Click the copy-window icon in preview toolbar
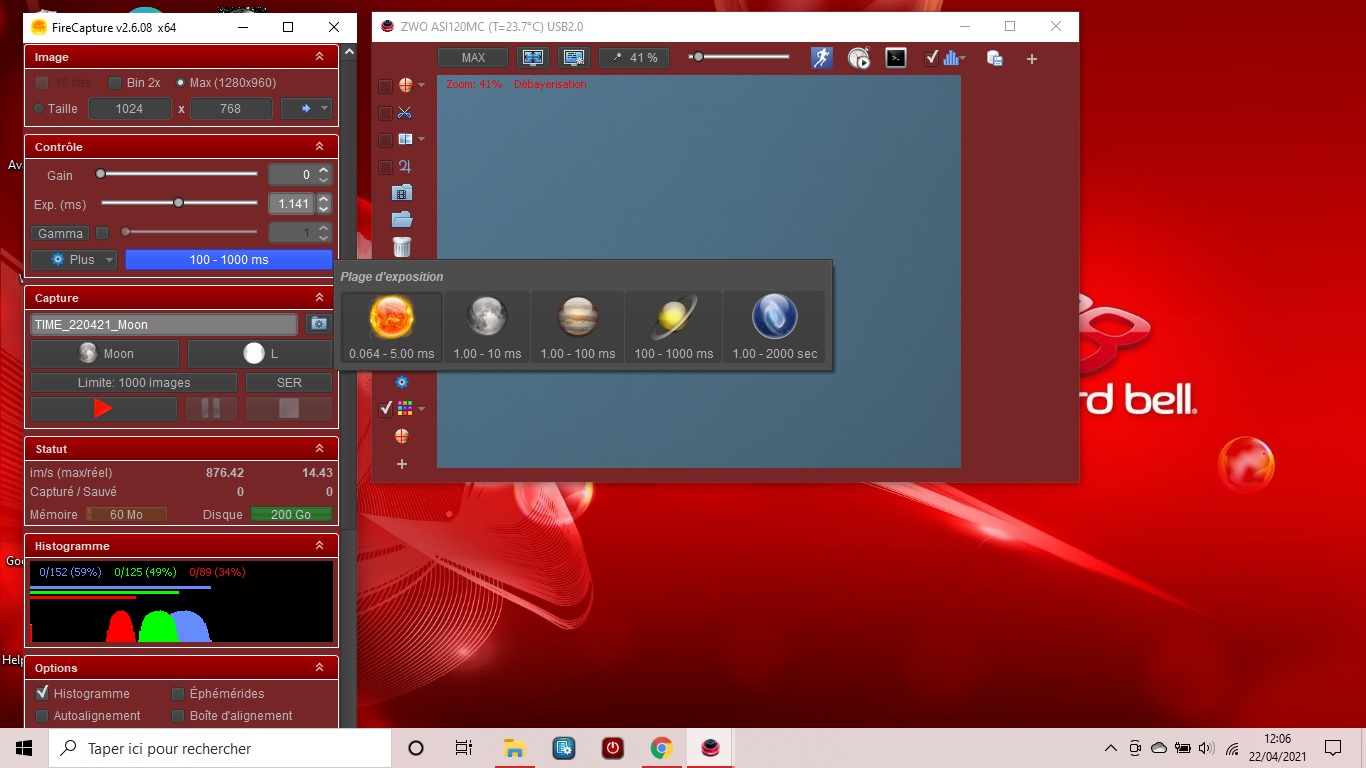This screenshot has width=1366, height=768. pyautogui.click(x=995, y=58)
